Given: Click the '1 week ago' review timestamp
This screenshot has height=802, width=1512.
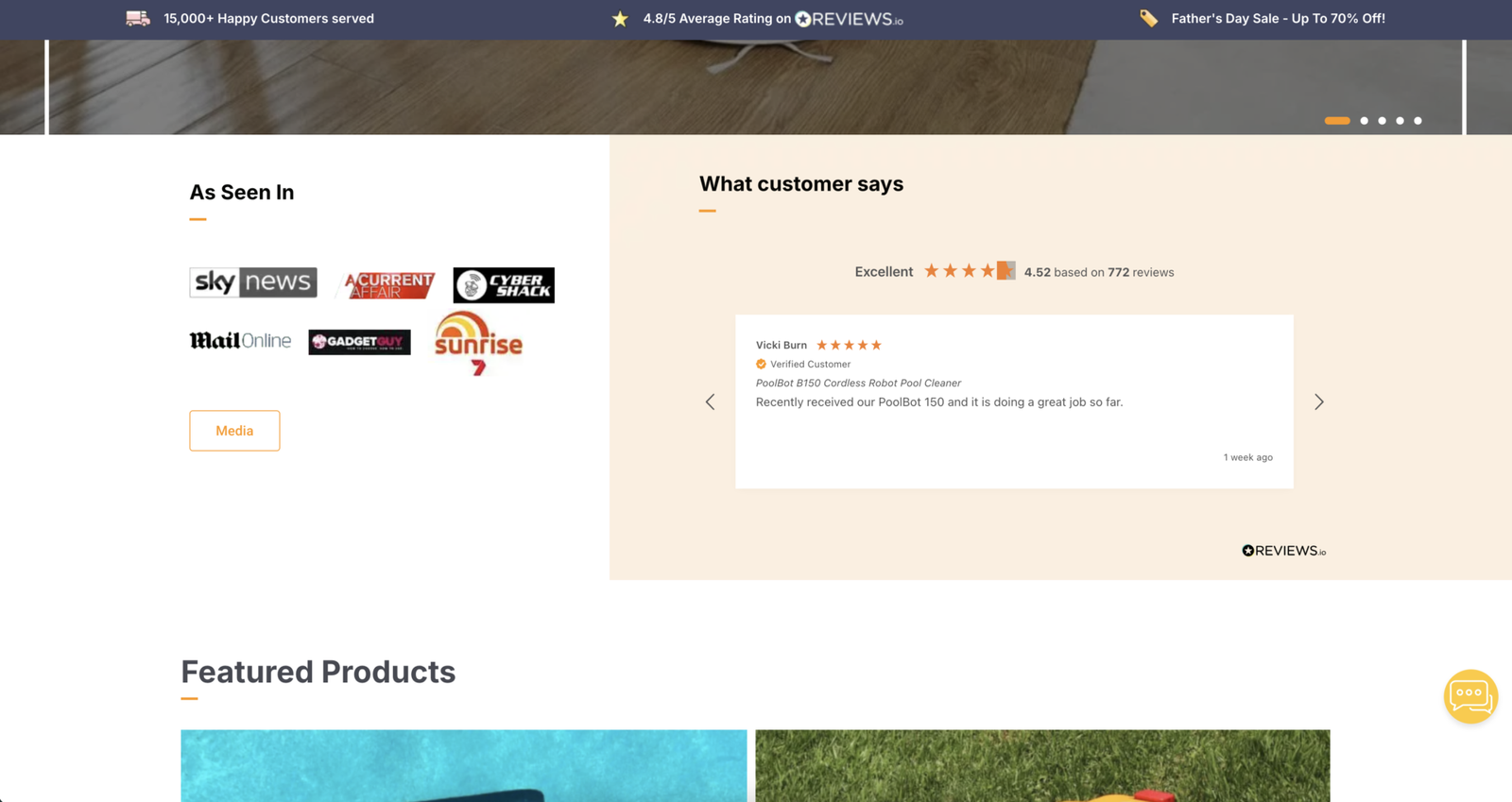Looking at the screenshot, I should pyautogui.click(x=1247, y=457).
